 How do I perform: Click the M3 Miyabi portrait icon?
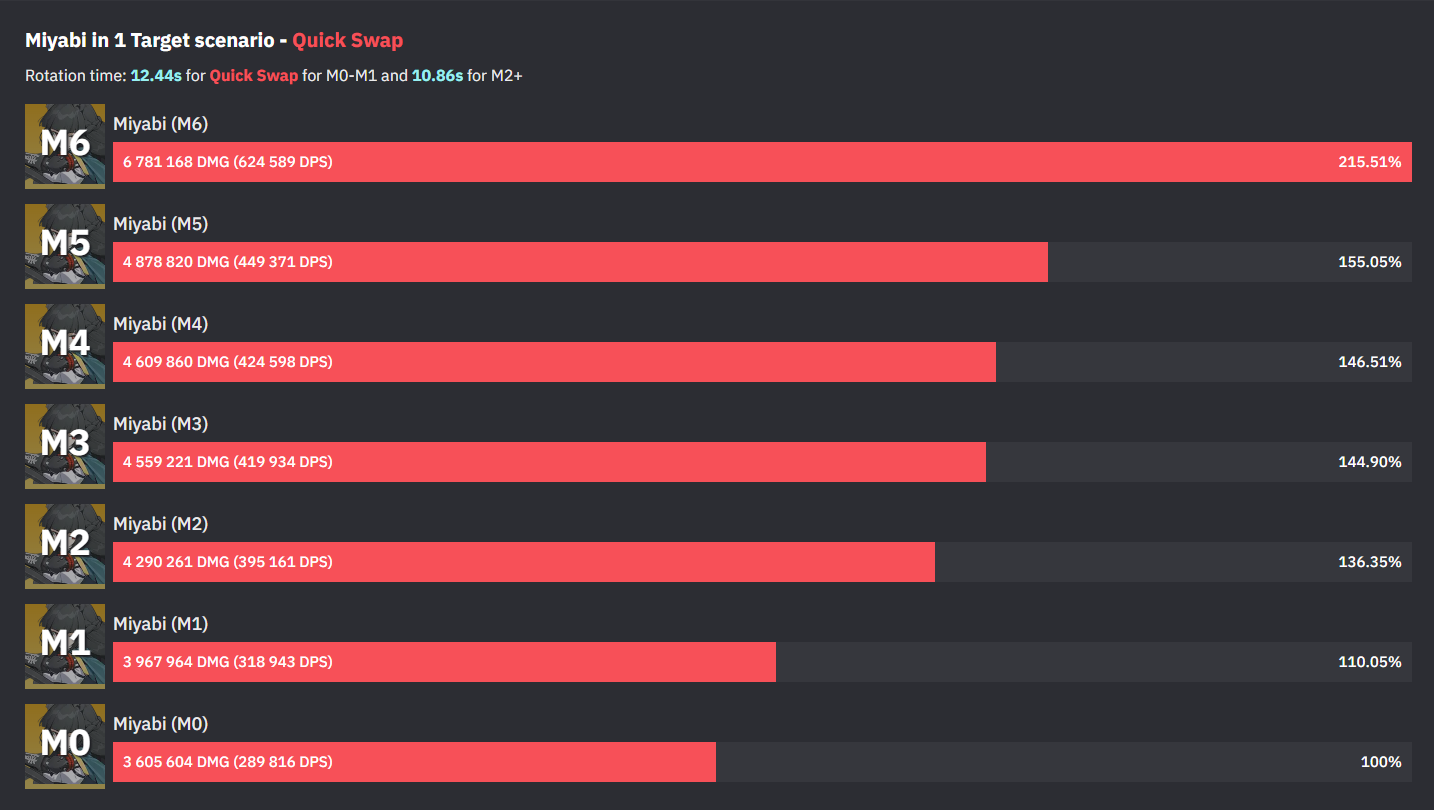click(x=65, y=446)
